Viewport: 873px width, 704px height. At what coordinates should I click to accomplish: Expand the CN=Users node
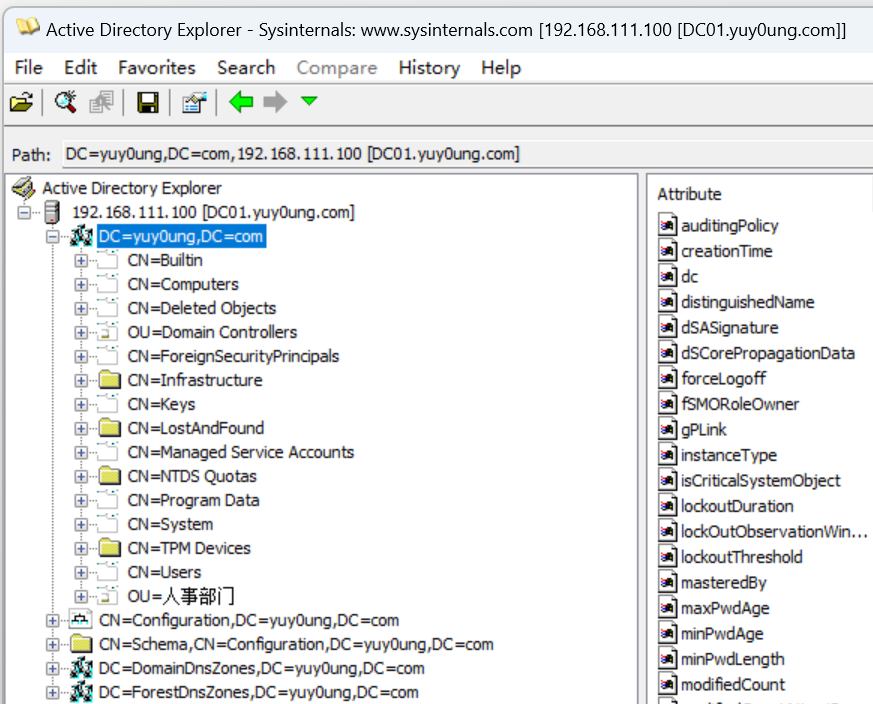tap(81, 572)
